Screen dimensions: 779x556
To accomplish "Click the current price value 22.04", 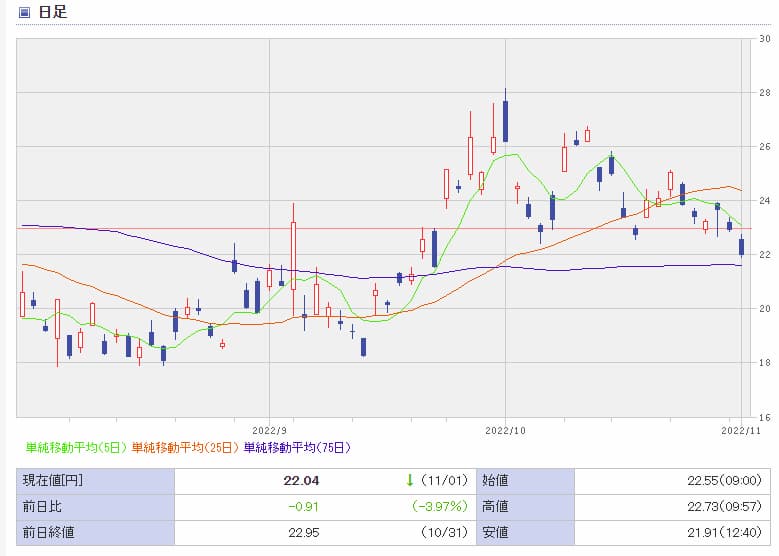I will (302, 480).
